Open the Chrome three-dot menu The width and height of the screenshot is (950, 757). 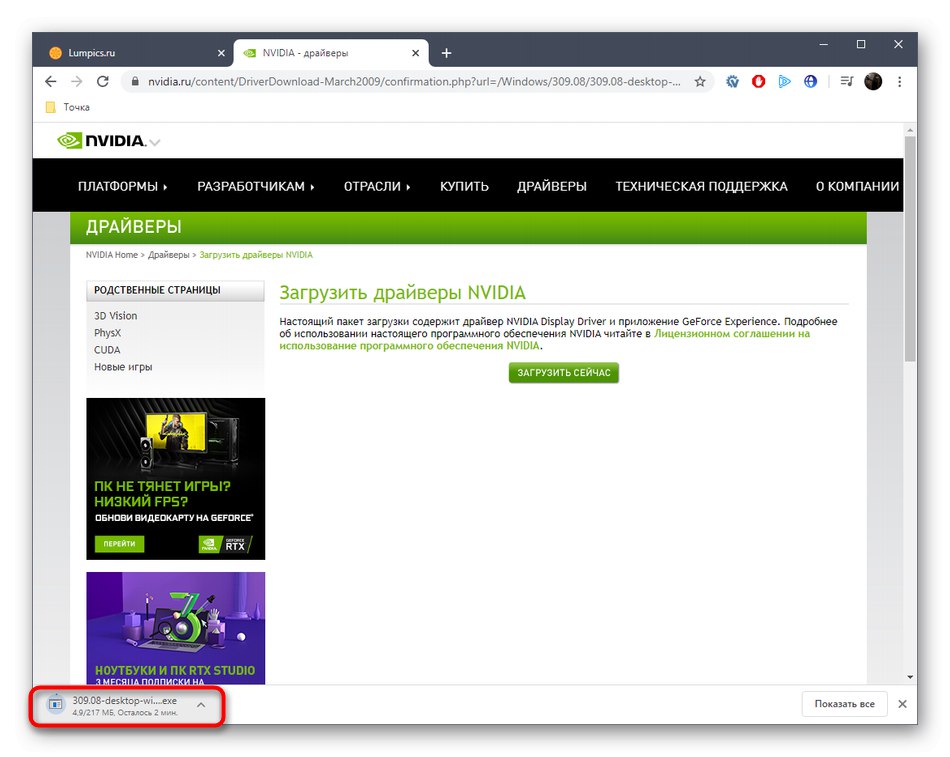(x=900, y=81)
